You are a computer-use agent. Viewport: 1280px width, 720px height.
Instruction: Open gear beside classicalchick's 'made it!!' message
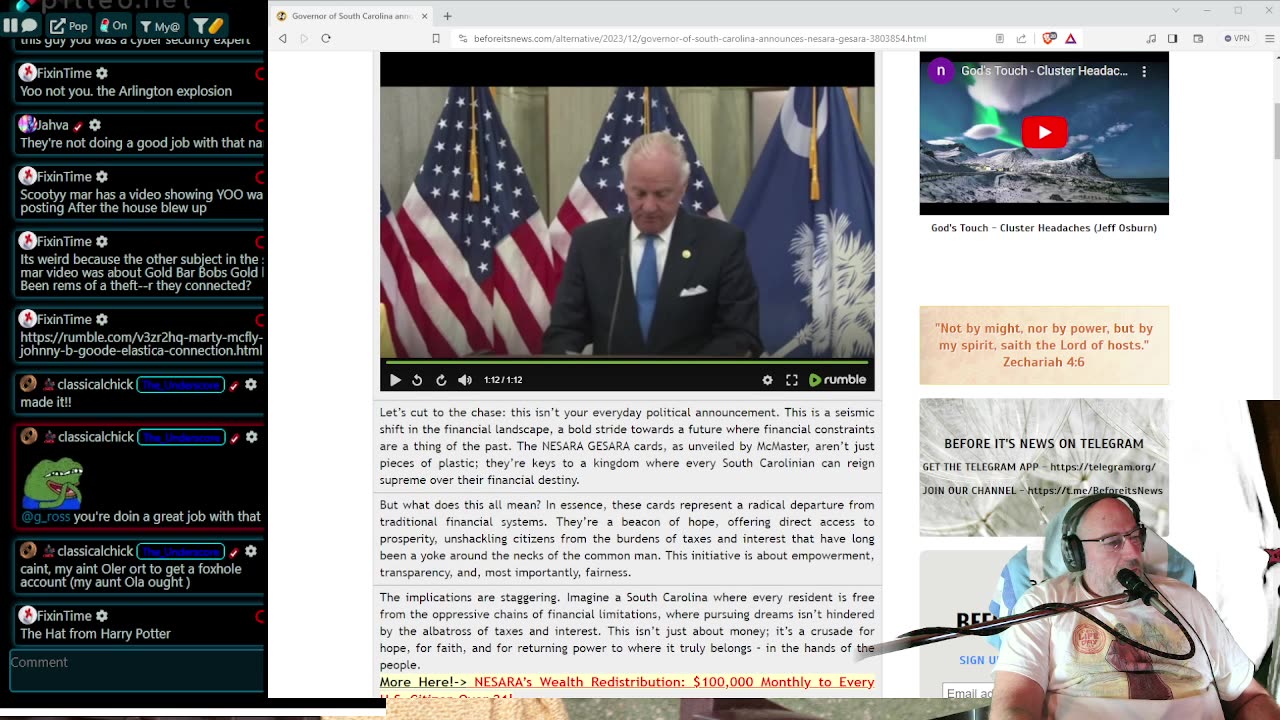coord(251,385)
